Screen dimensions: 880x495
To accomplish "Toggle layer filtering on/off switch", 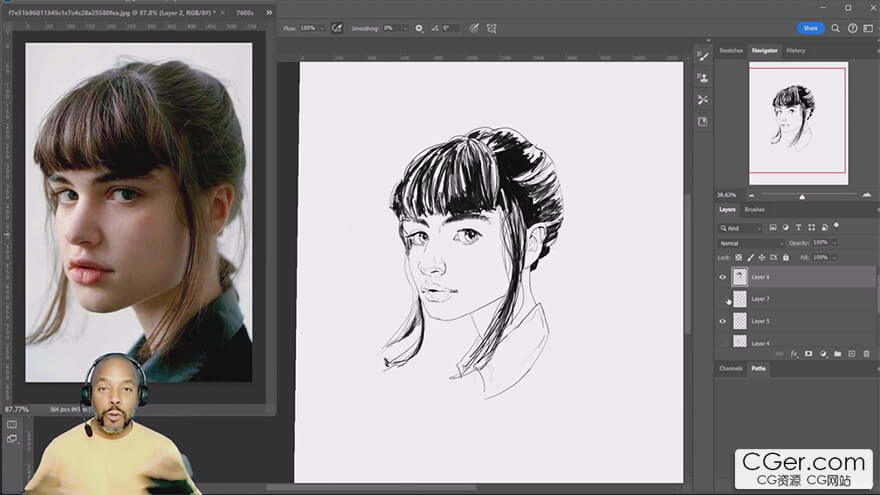I will [836, 226].
